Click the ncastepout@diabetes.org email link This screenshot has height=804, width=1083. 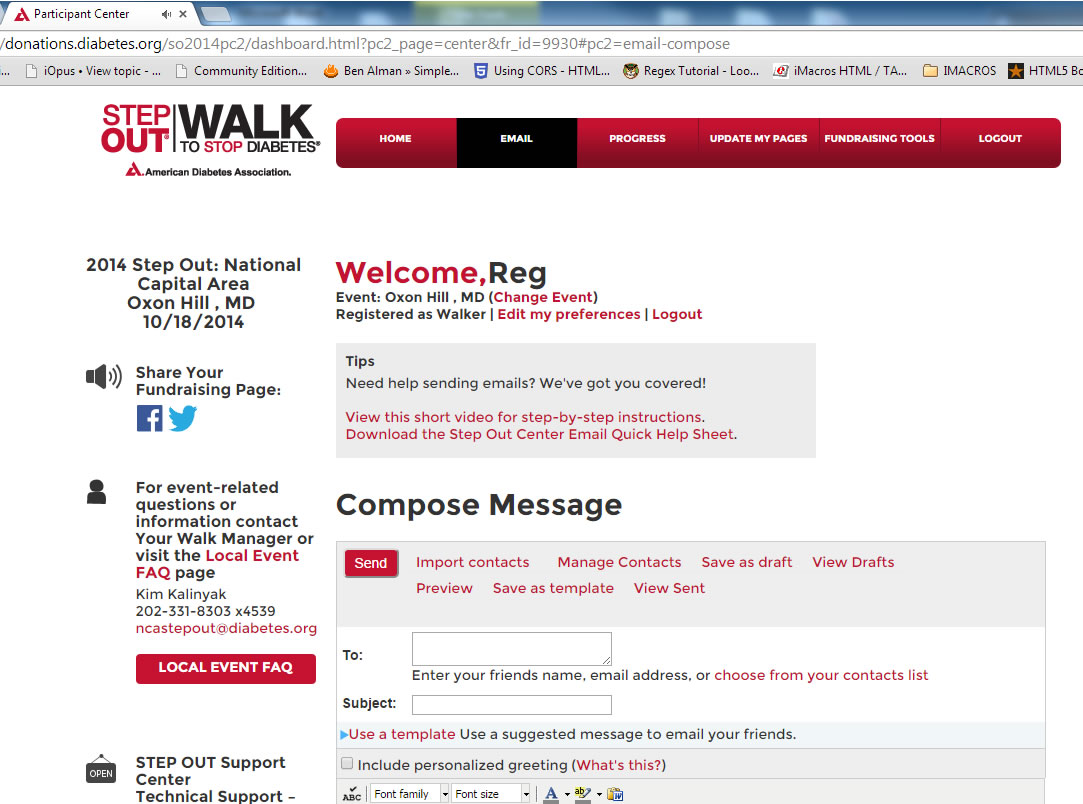pyautogui.click(x=226, y=628)
